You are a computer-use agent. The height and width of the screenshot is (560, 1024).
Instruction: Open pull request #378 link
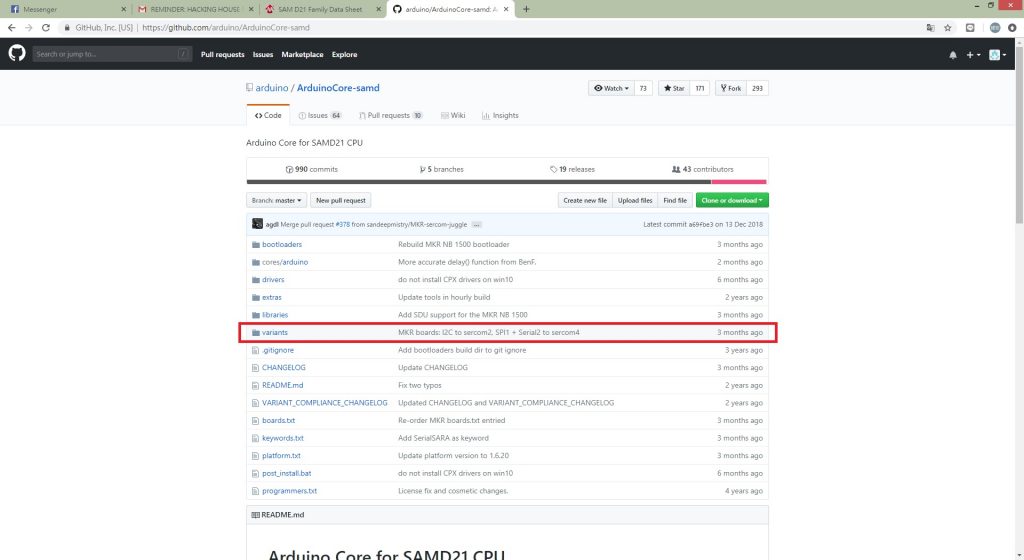pyautogui.click(x=343, y=225)
